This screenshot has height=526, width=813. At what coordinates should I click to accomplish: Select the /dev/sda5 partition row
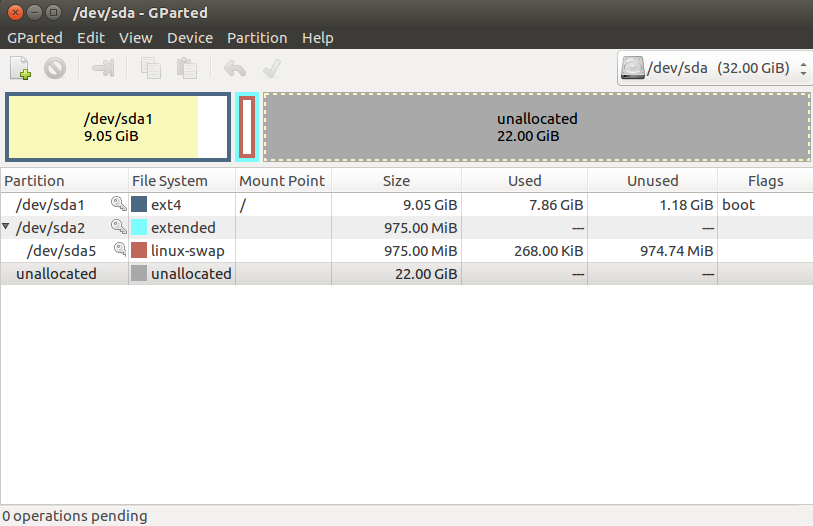coord(406,251)
